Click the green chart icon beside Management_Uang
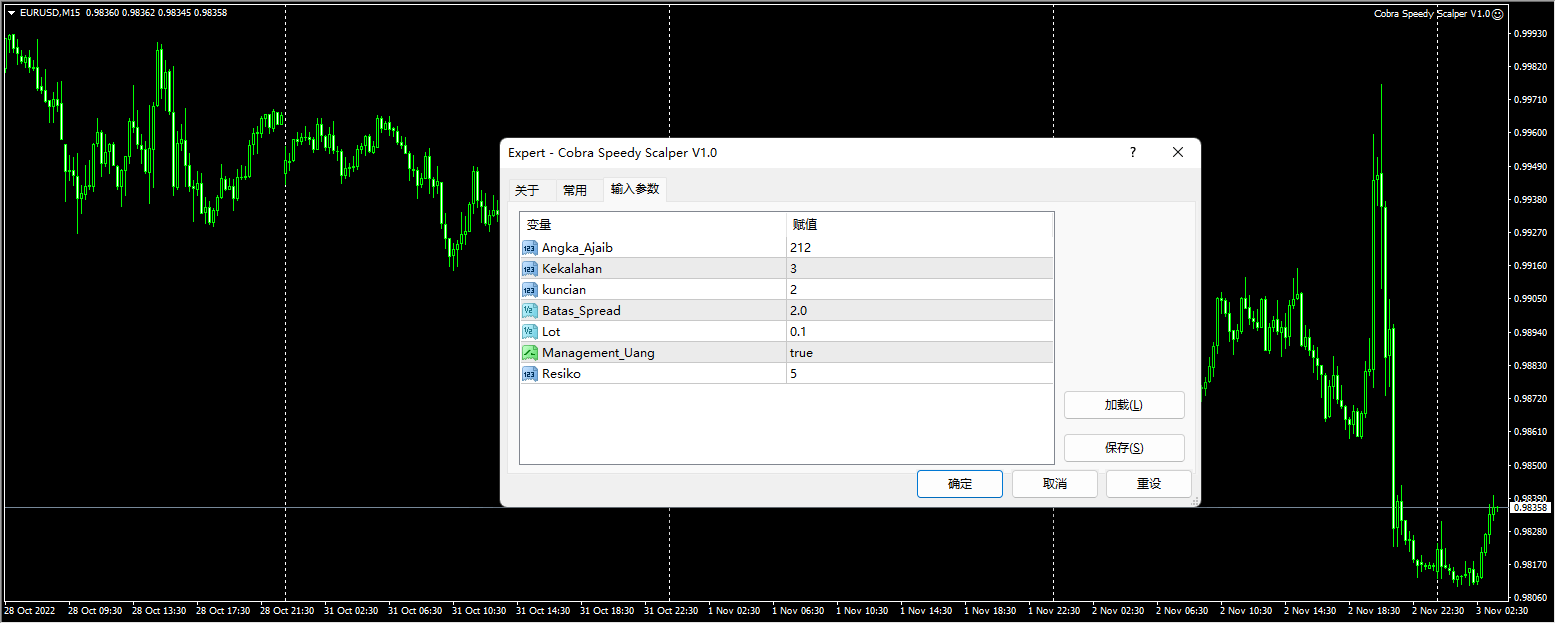 [530, 352]
